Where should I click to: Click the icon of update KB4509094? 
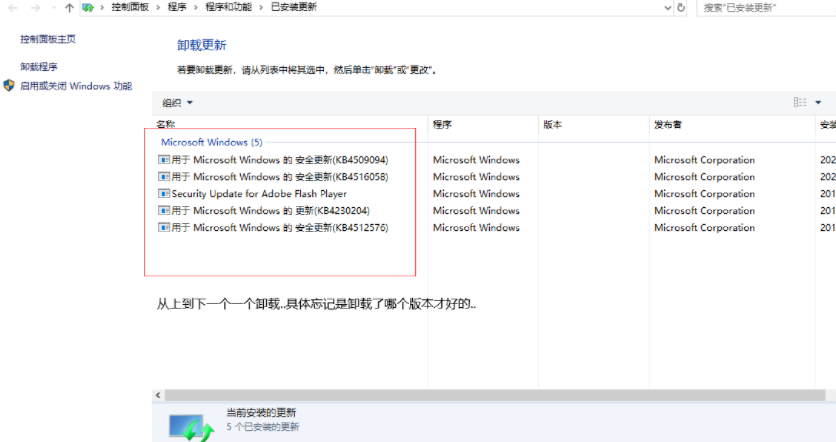[x=163, y=160]
